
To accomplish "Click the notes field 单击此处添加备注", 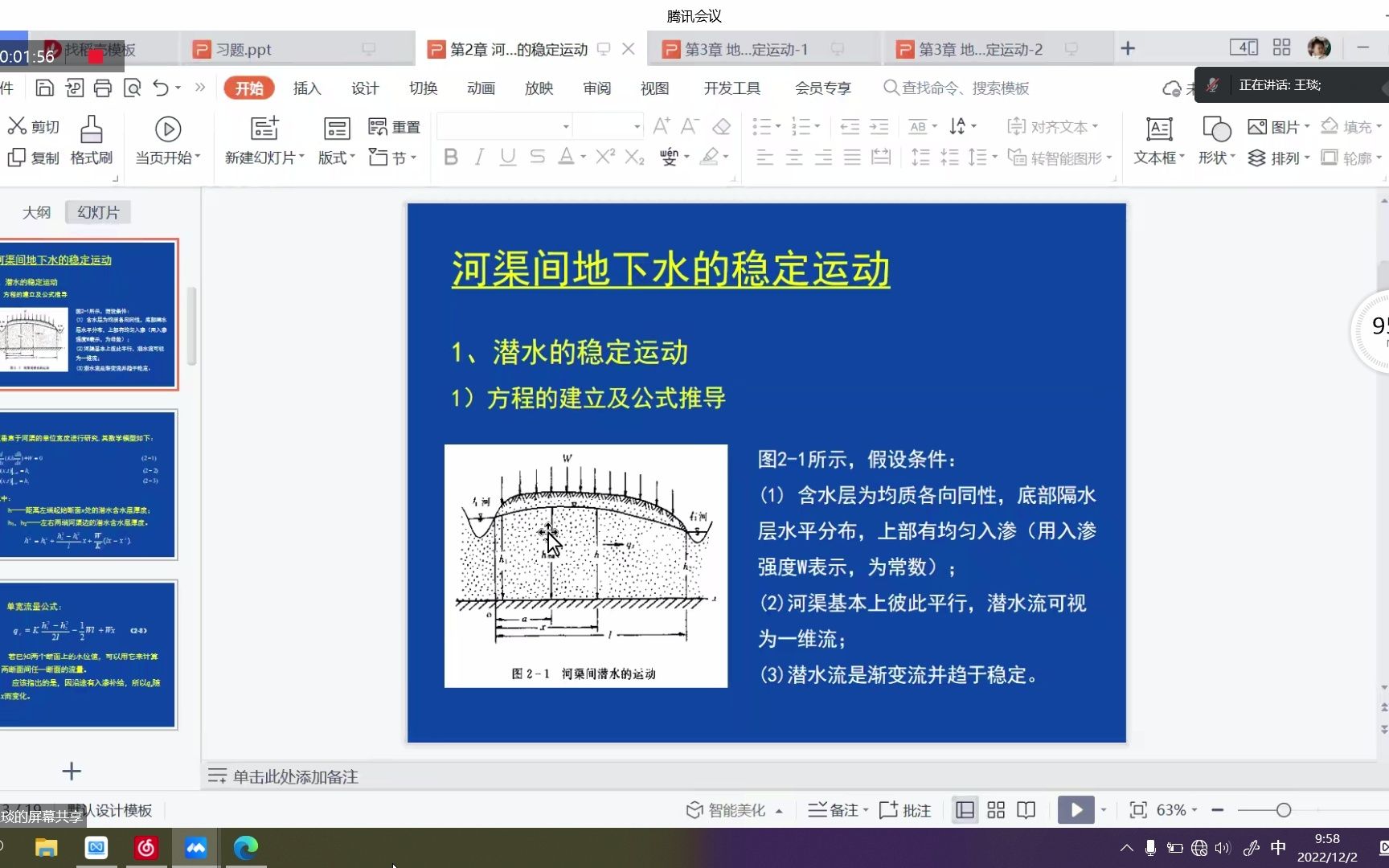I will (295, 776).
